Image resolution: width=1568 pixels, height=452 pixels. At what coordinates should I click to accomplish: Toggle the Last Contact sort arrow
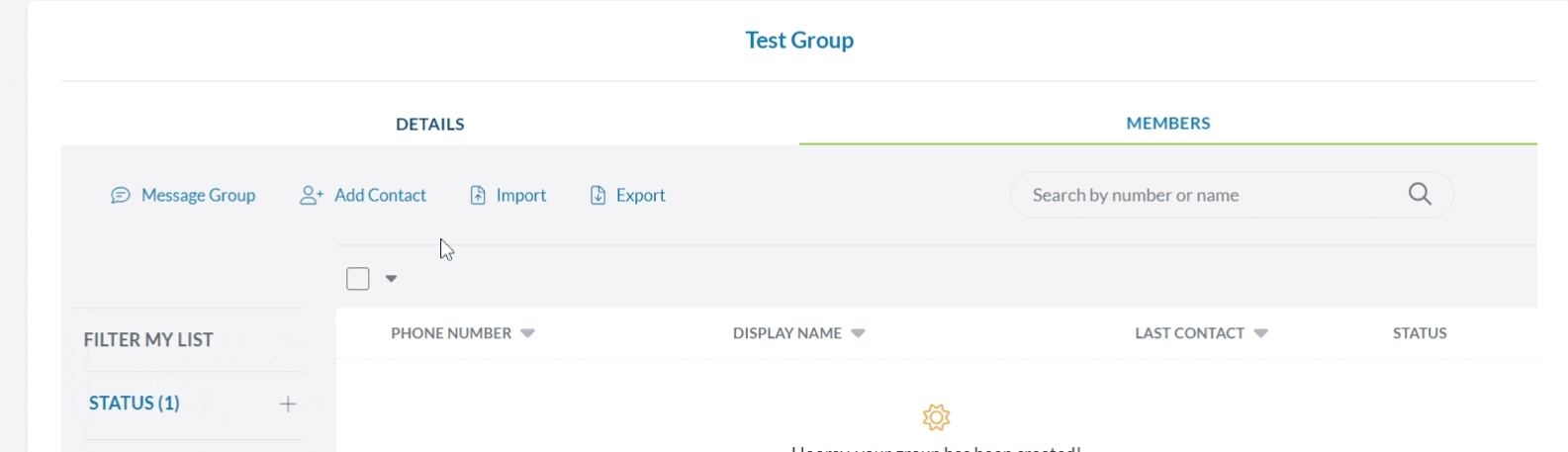pos(1260,334)
